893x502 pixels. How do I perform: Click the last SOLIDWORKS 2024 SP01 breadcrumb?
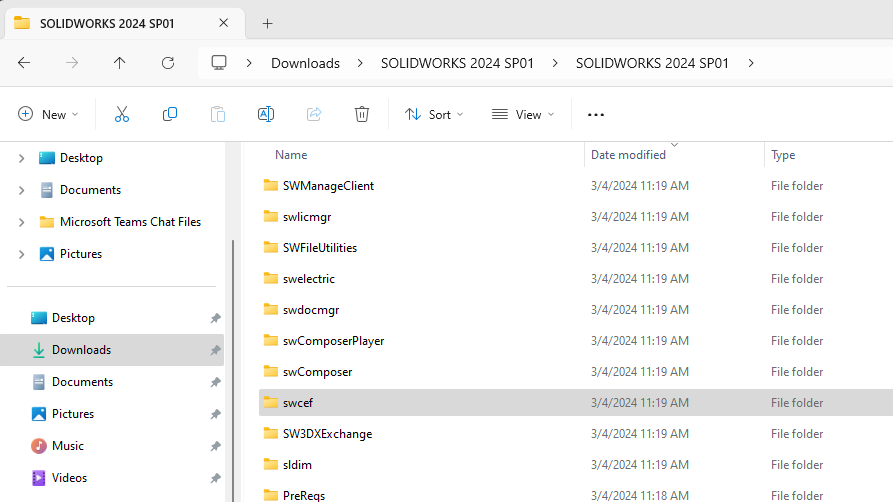point(652,63)
